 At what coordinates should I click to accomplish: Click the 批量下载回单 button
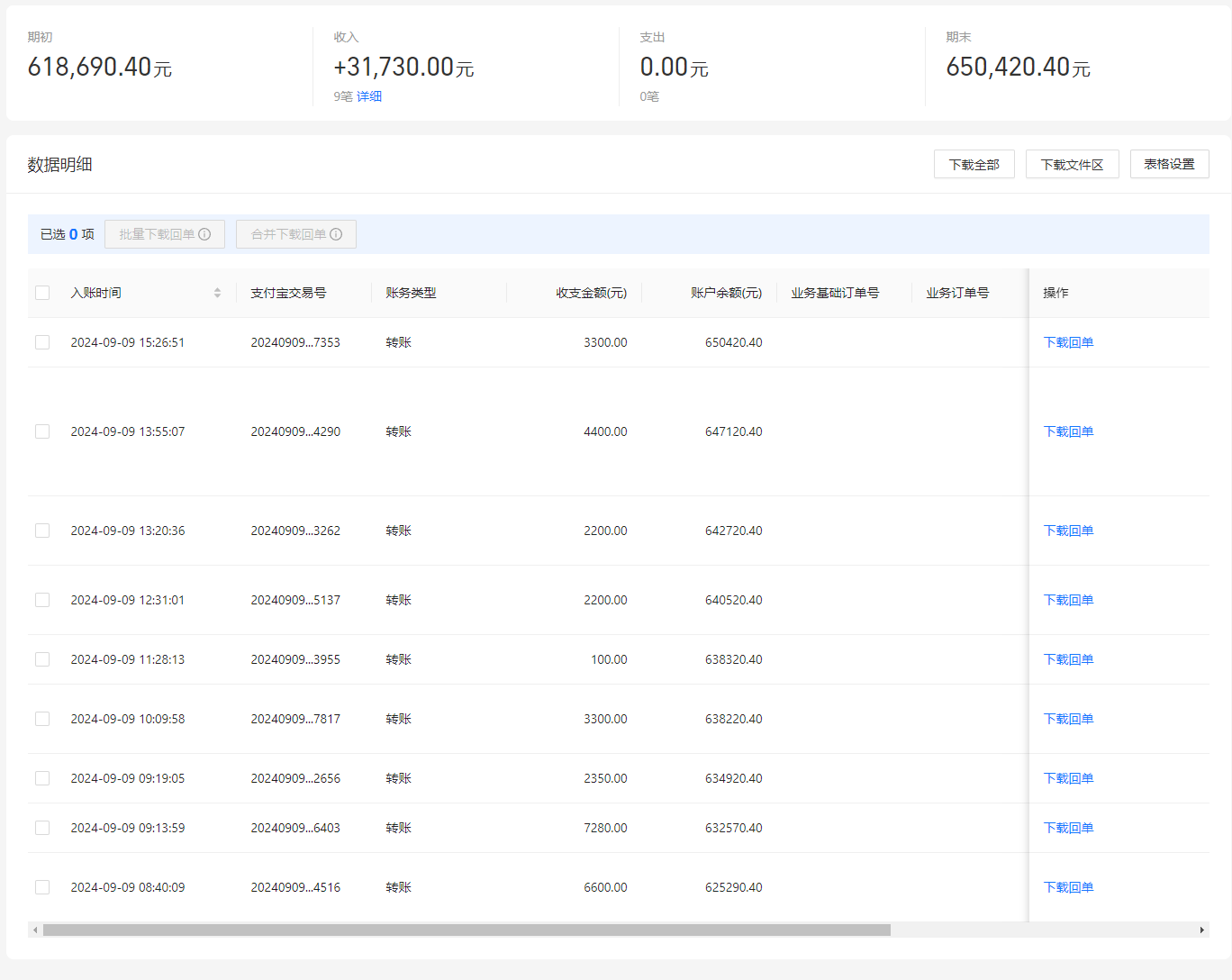165,234
